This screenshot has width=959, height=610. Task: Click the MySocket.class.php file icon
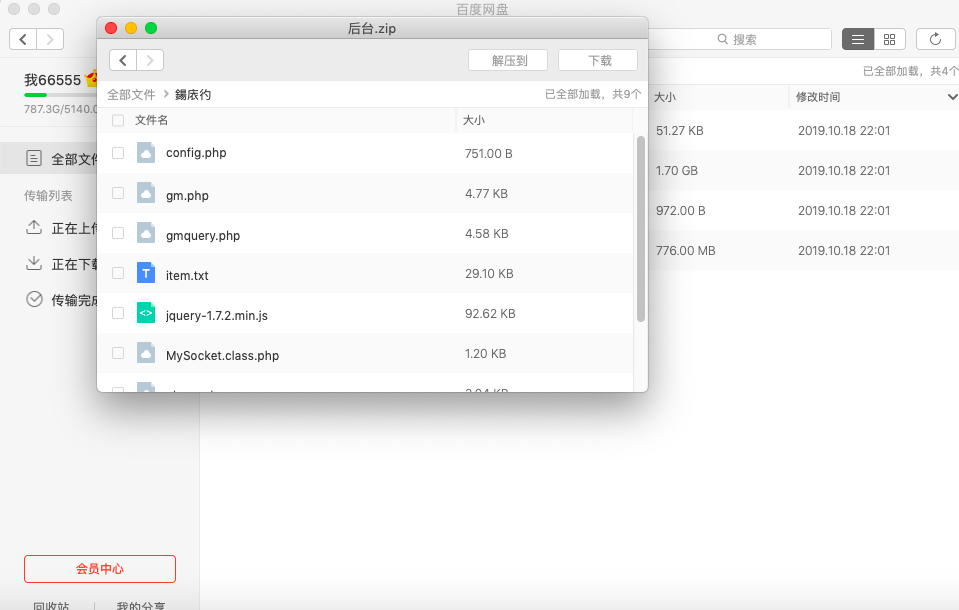[146, 353]
